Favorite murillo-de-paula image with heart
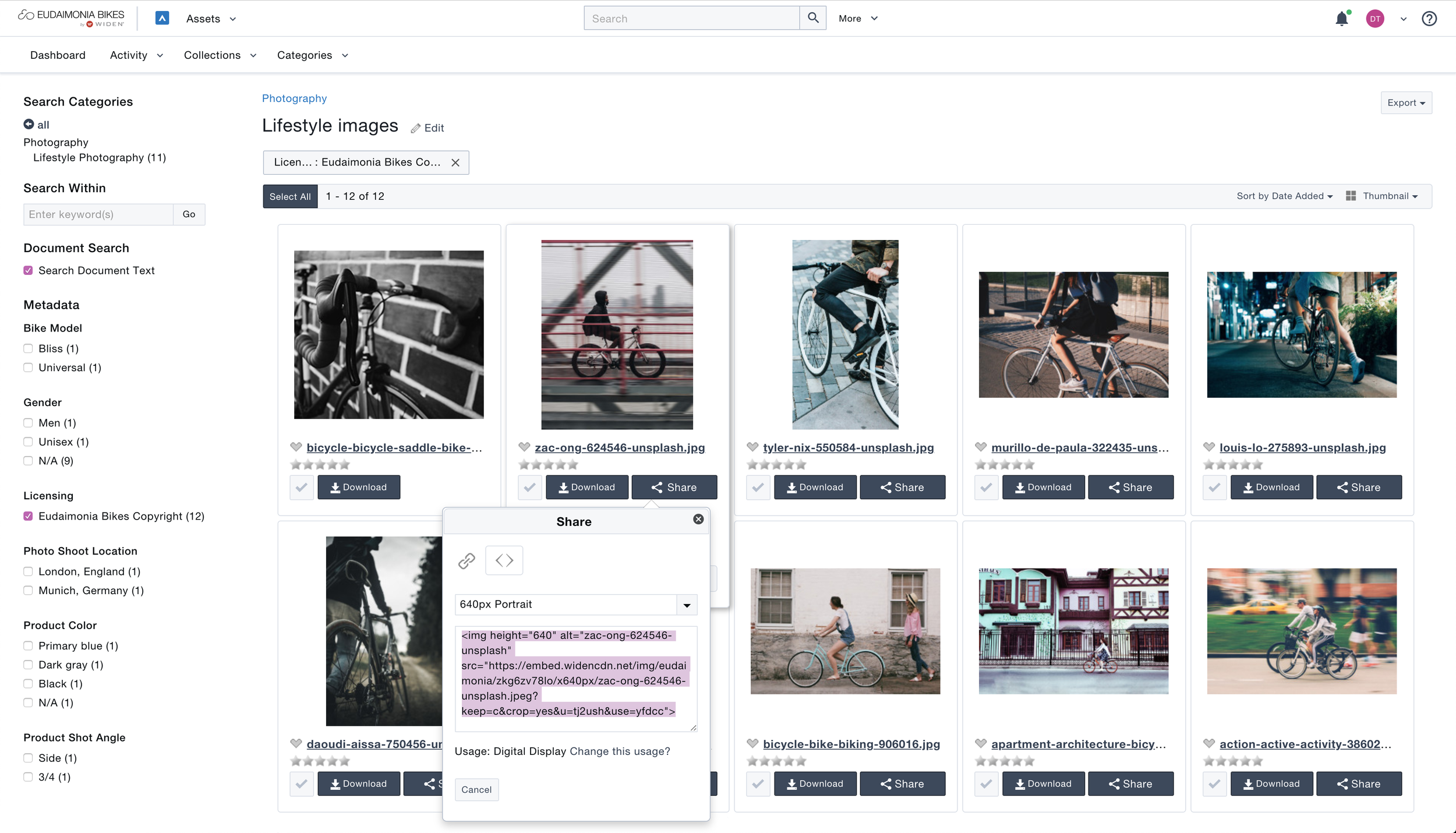The width and height of the screenshot is (1456, 833). 981,447
